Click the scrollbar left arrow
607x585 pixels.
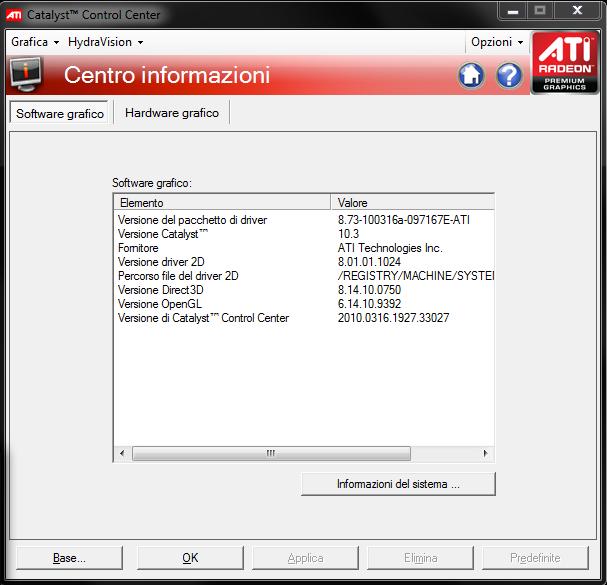click(122, 453)
